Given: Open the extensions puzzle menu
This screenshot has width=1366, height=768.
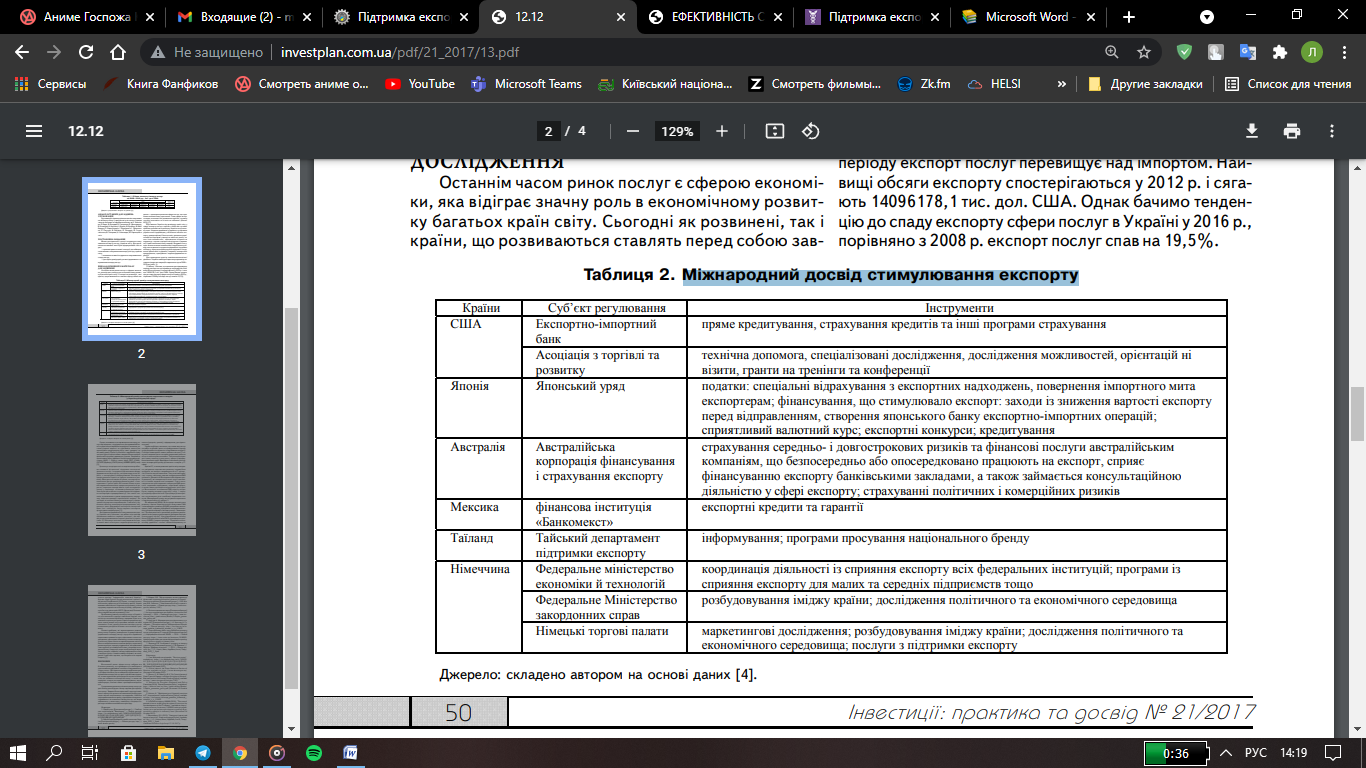Looking at the screenshot, I should [1279, 52].
